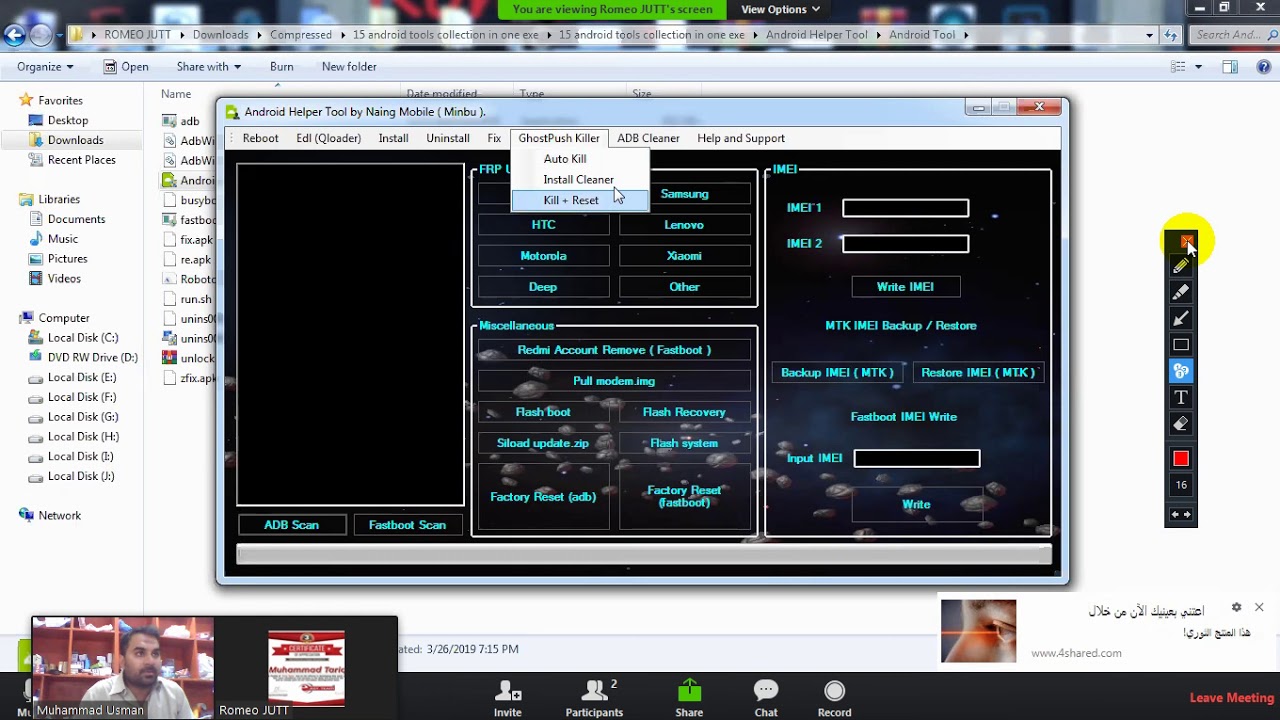Viewport: 1280px width, 720px height.
Task: Select the highlighter marker tool
Action: (x=1181, y=293)
